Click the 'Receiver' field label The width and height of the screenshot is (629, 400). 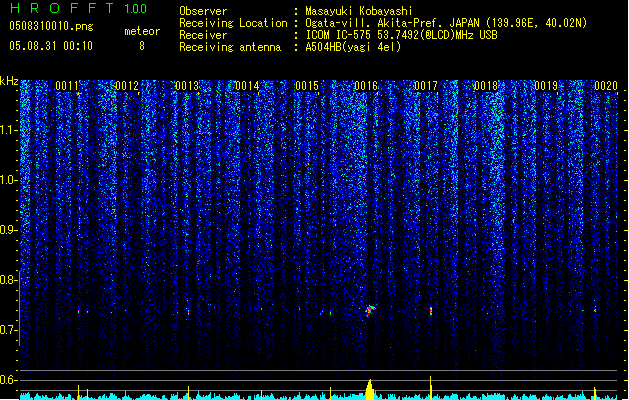203,35
